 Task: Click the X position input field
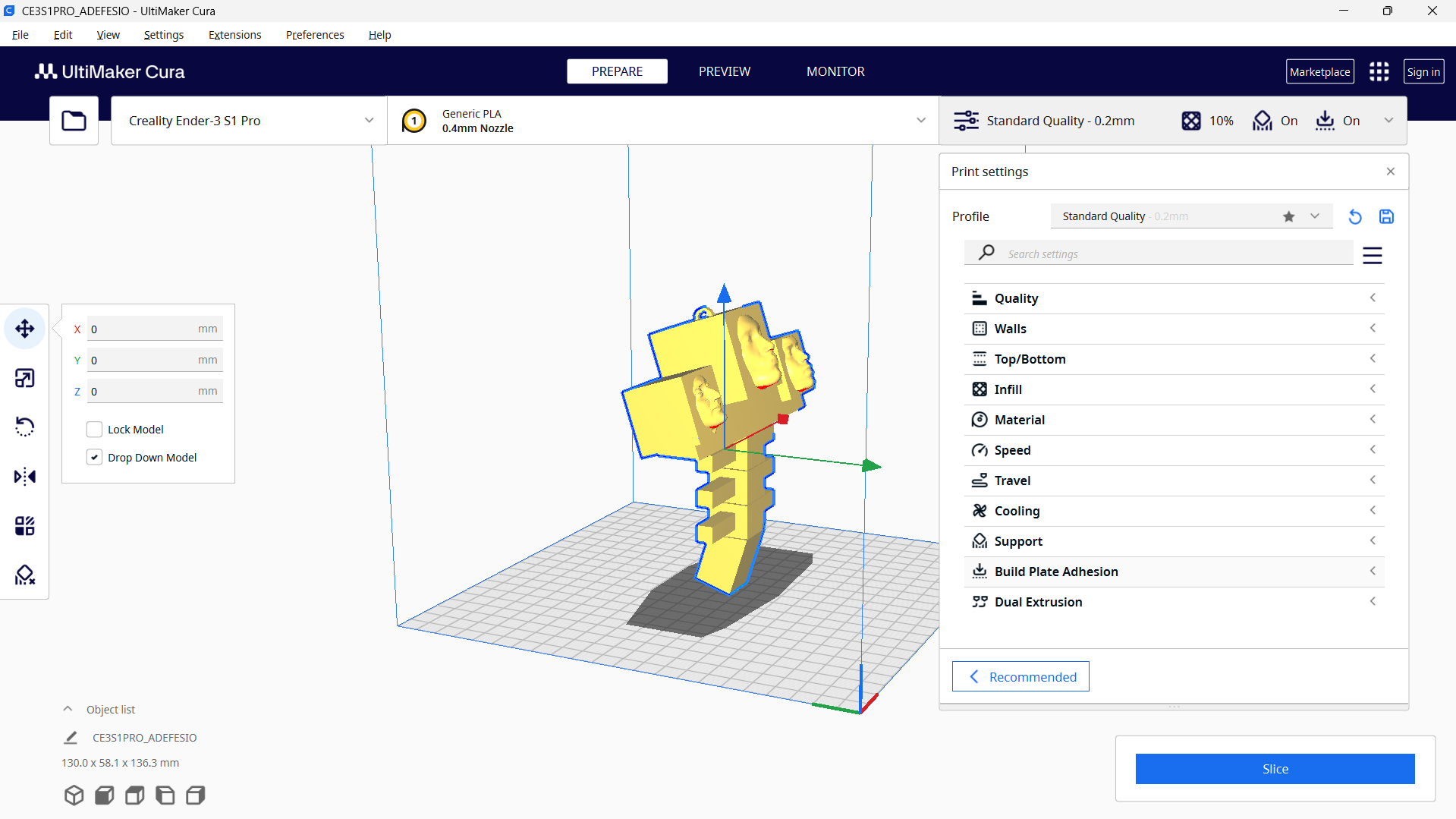155,329
